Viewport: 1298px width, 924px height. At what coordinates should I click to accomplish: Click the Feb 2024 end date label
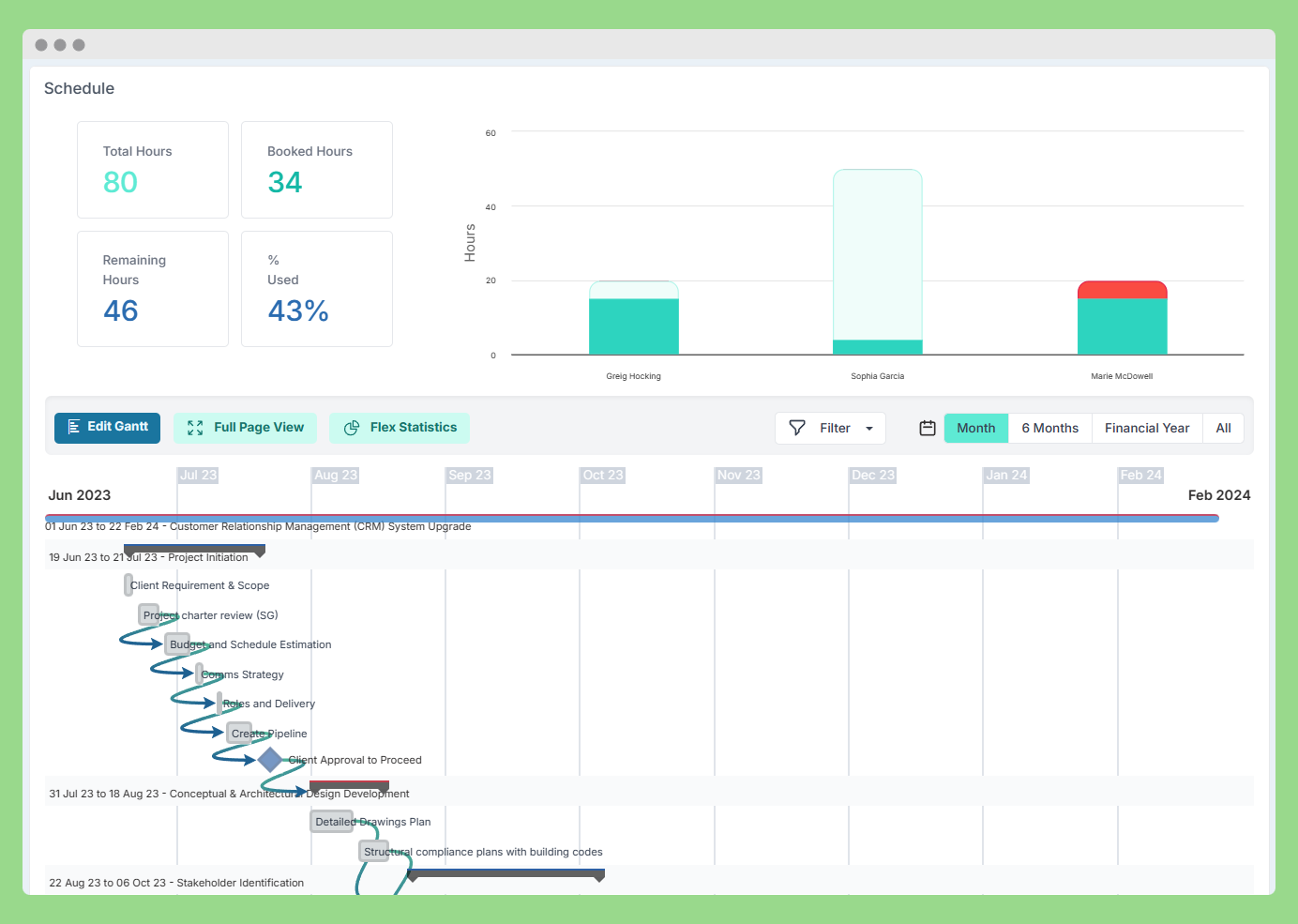tap(1219, 495)
